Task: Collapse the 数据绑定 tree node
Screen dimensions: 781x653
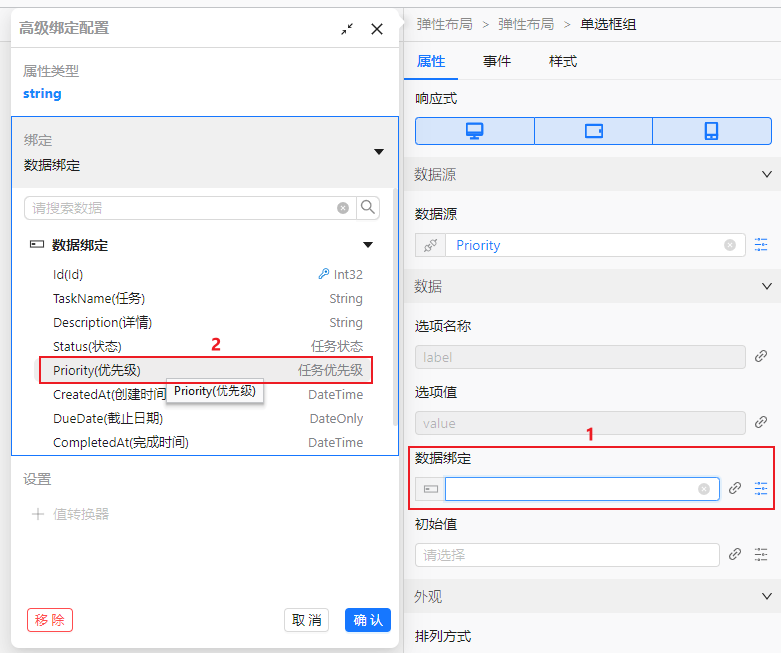Action: (368, 245)
